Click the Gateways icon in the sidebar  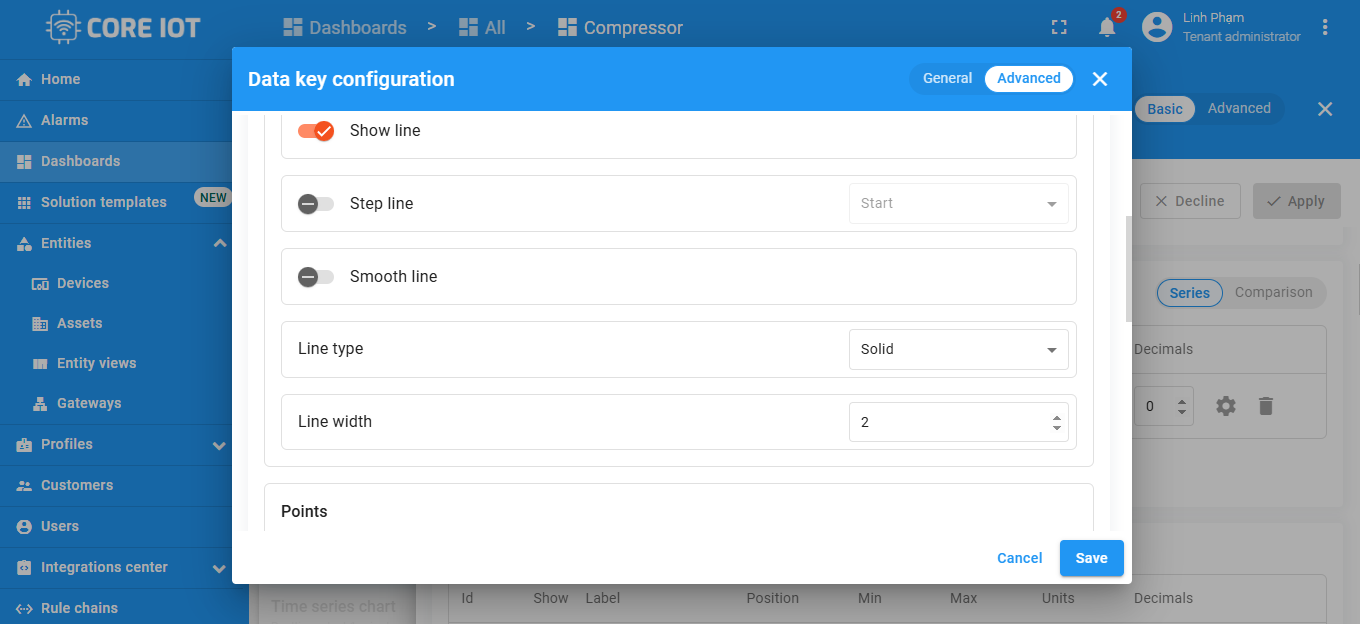click(41, 404)
